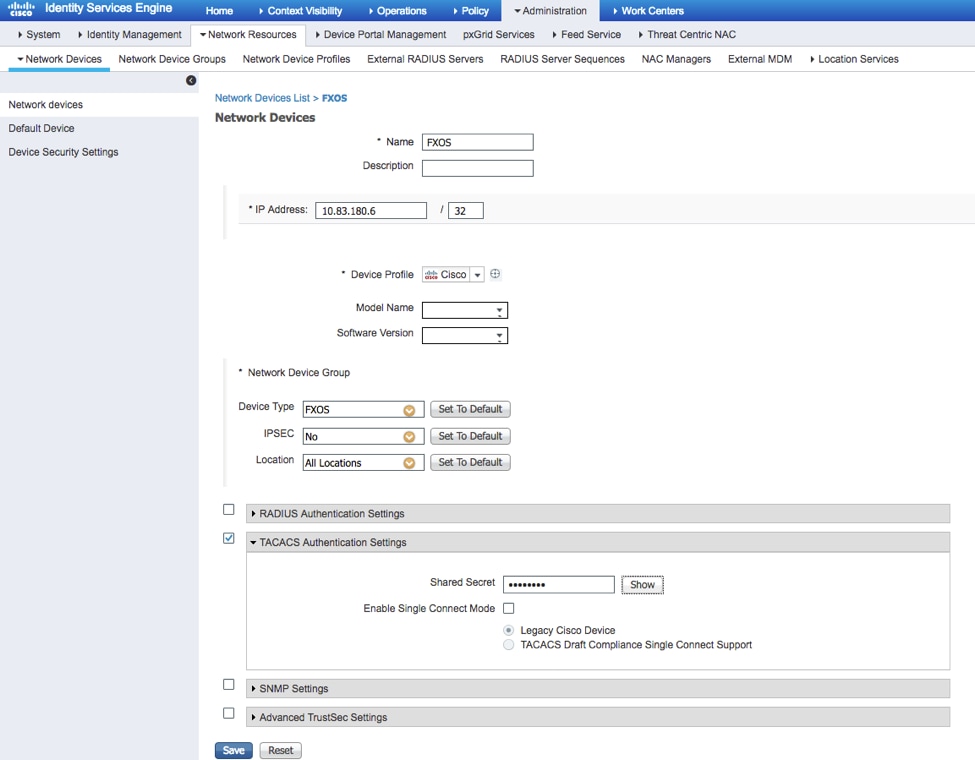Select the Network Devices third-level tab
Image resolution: width=975 pixels, height=760 pixels.
click(59, 59)
